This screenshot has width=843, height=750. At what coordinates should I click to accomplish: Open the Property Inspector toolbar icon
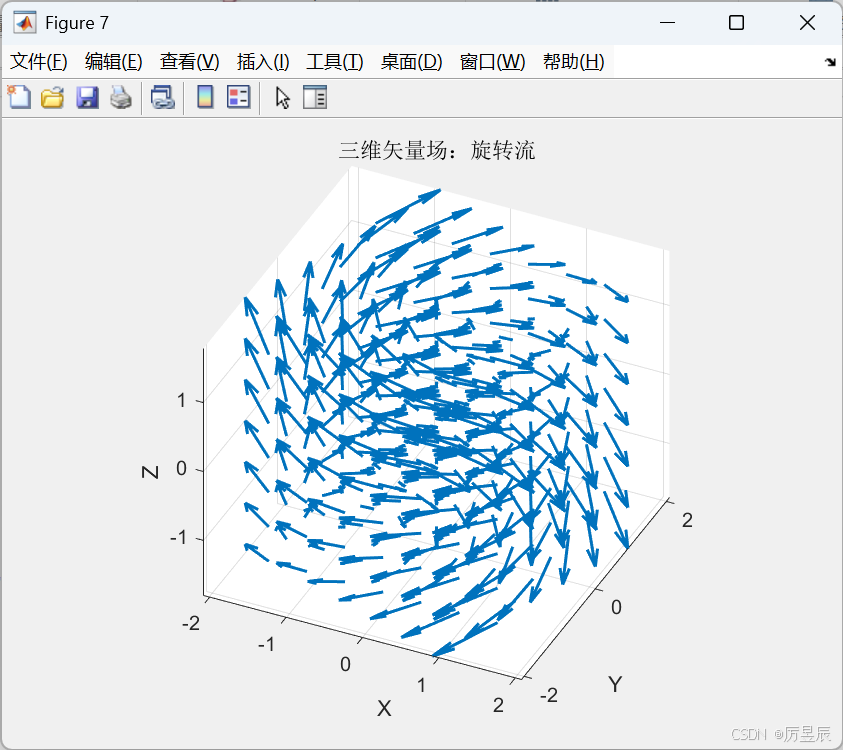315,98
